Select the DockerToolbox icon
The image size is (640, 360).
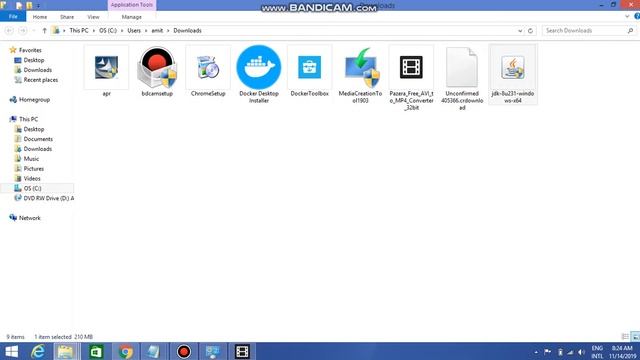(309, 68)
